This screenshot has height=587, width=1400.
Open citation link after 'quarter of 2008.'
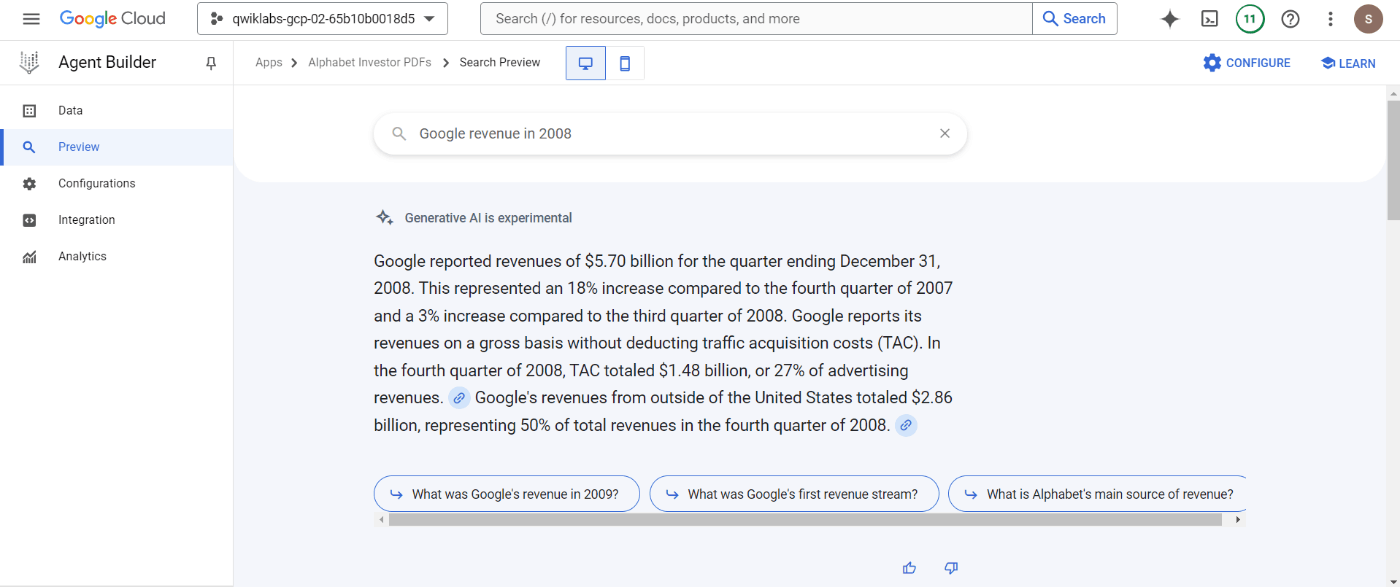click(x=906, y=425)
